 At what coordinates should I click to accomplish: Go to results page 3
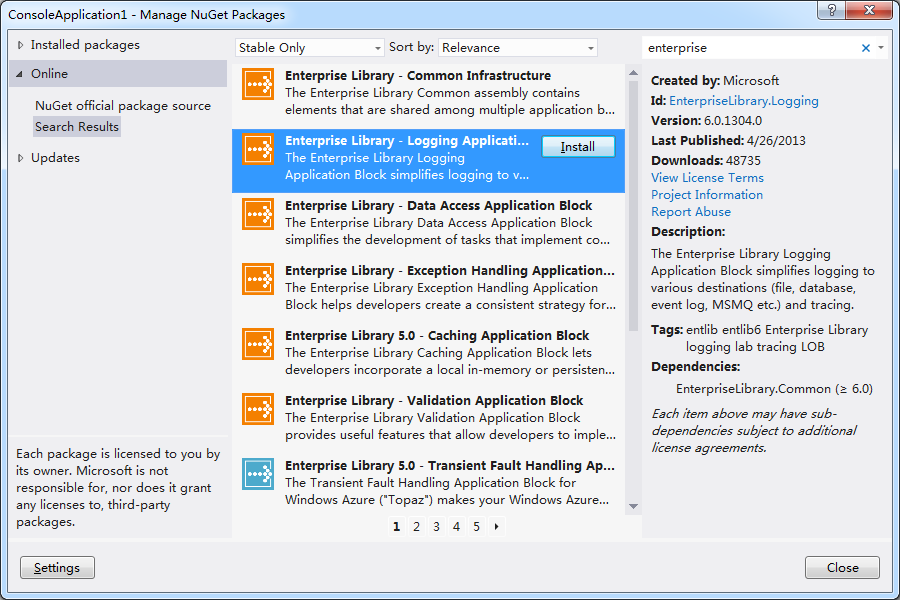pos(436,527)
